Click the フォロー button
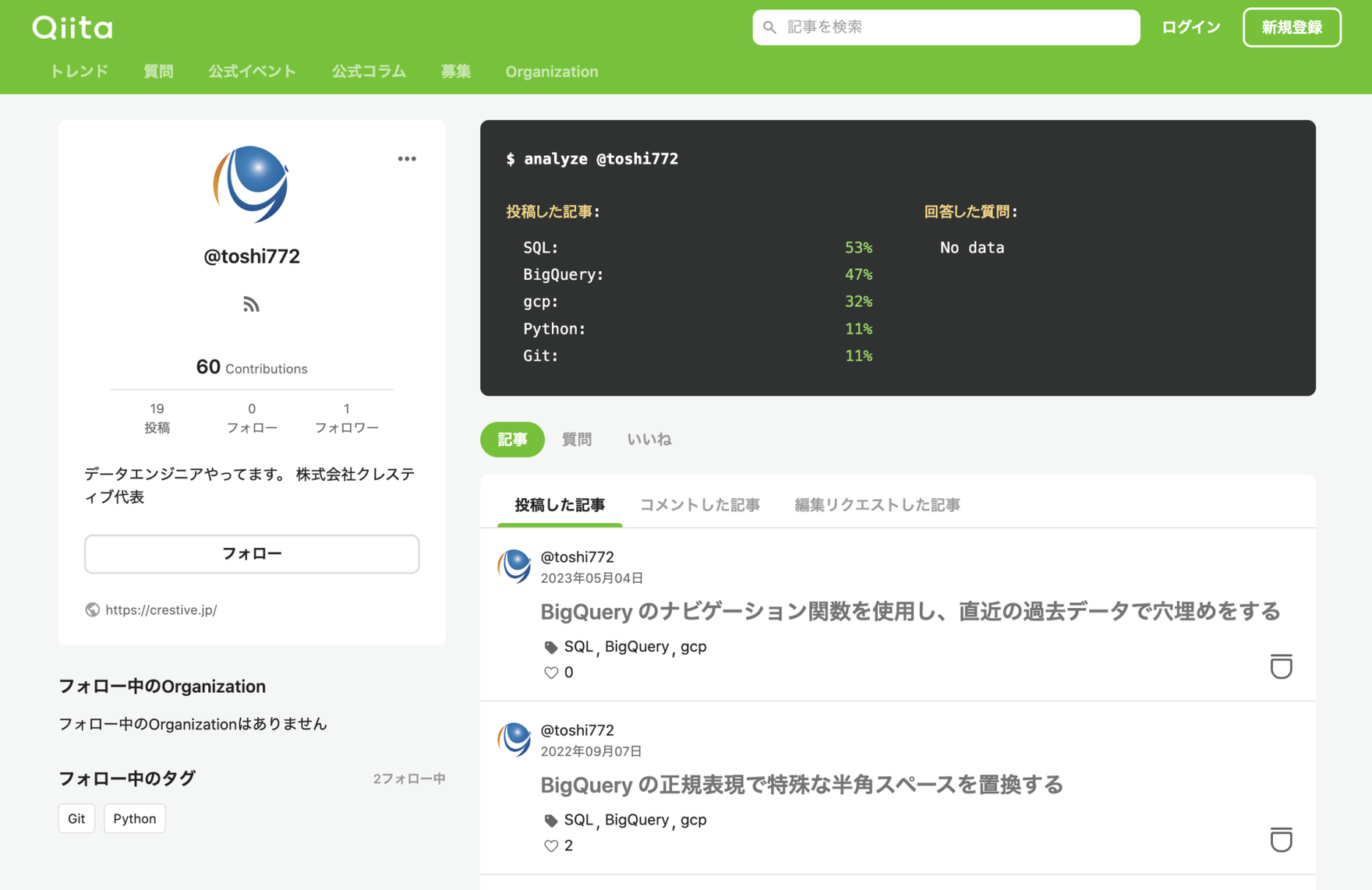1372x890 pixels. click(x=252, y=554)
